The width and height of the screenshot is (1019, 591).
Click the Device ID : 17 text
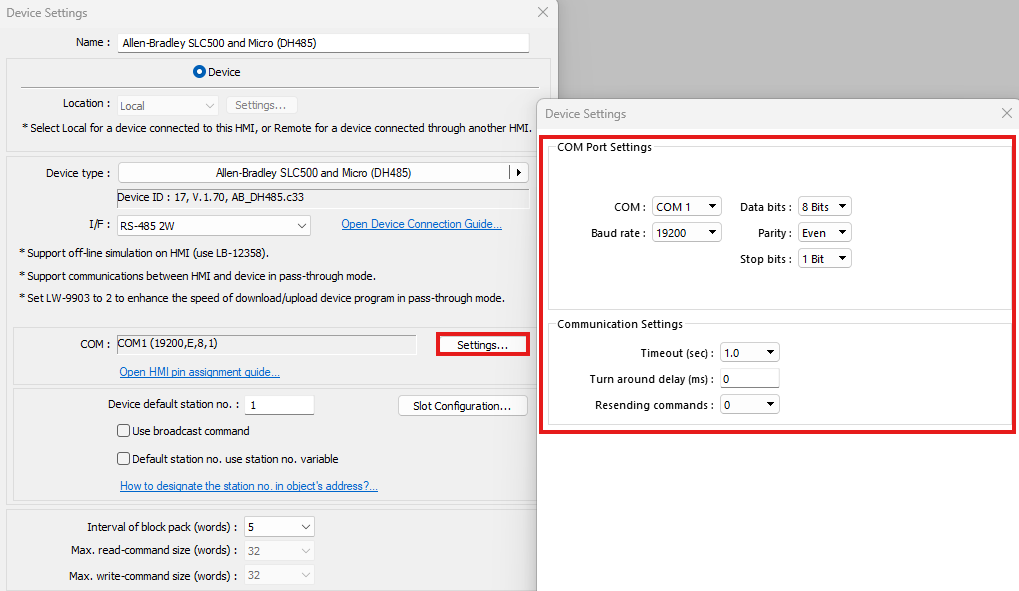point(211,197)
